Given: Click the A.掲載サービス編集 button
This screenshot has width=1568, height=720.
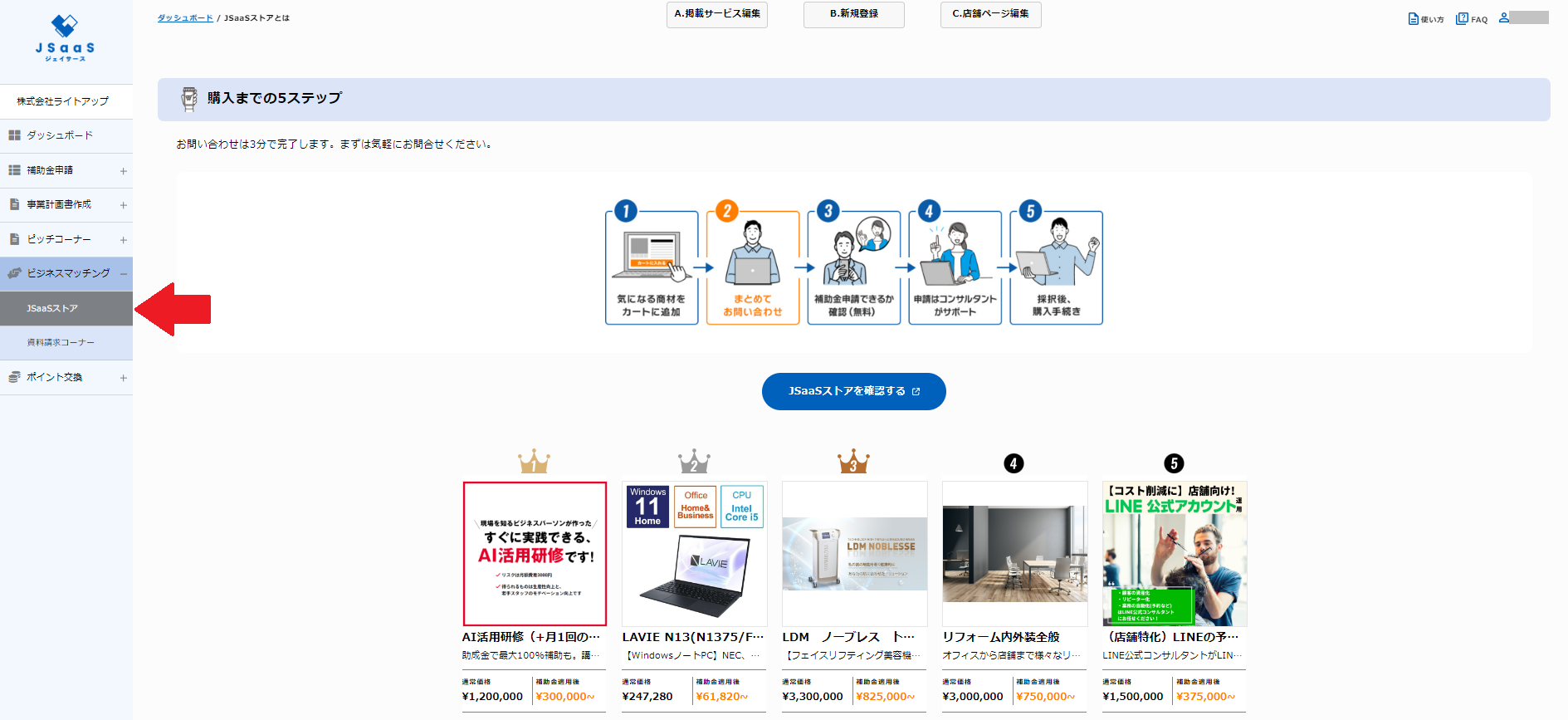Looking at the screenshot, I should tap(716, 14).
